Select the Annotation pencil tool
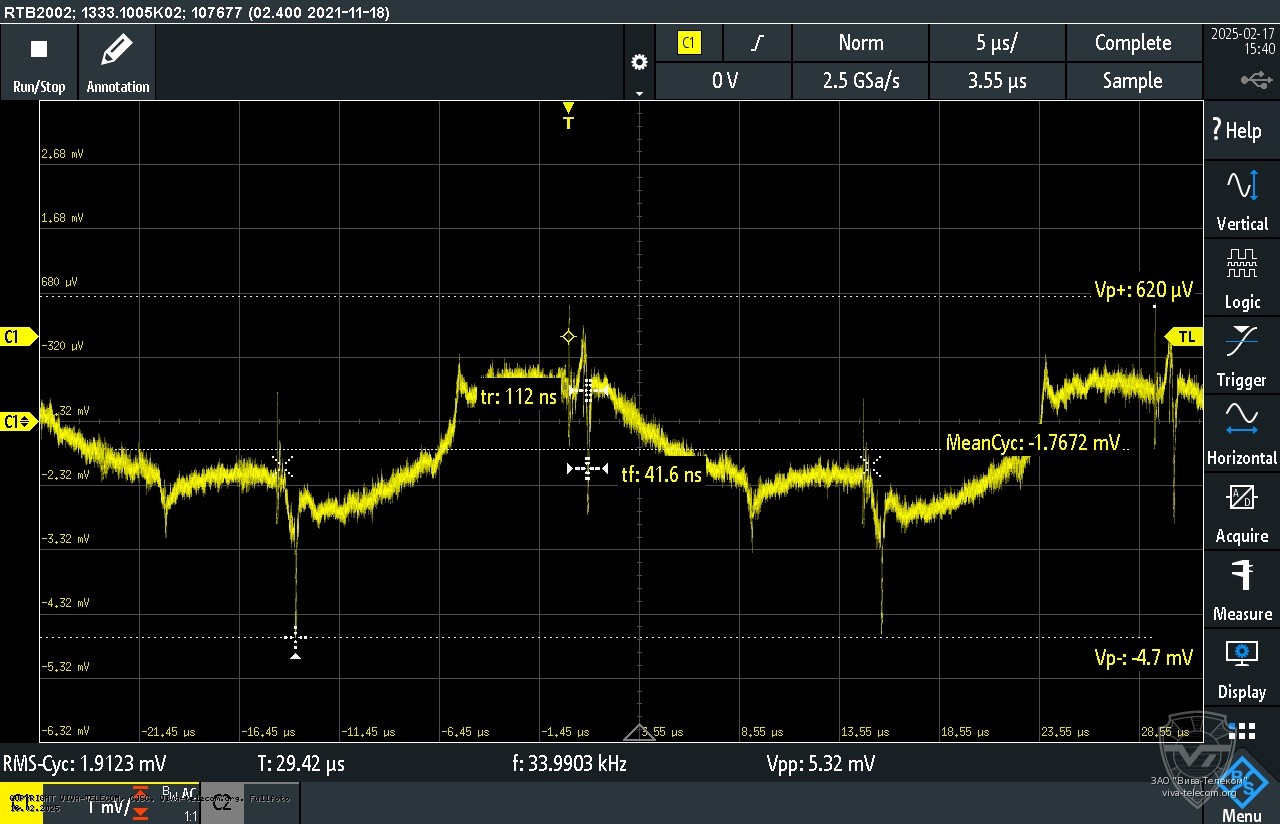 116,60
